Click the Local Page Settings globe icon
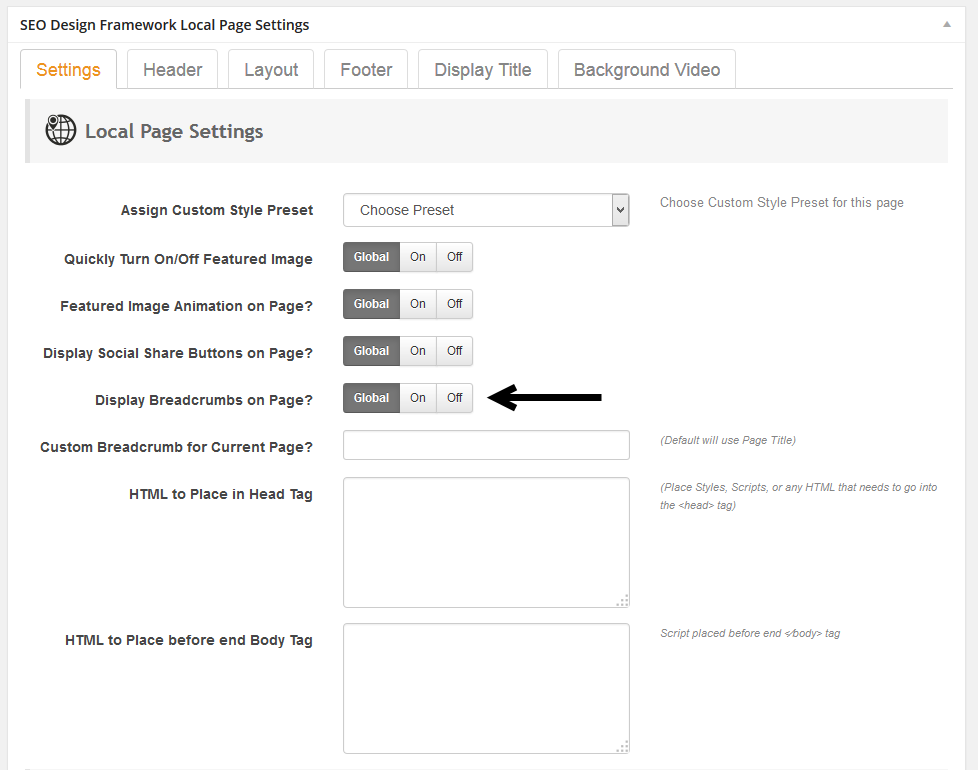Viewport: 978px width, 770px height. click(61, 130)
